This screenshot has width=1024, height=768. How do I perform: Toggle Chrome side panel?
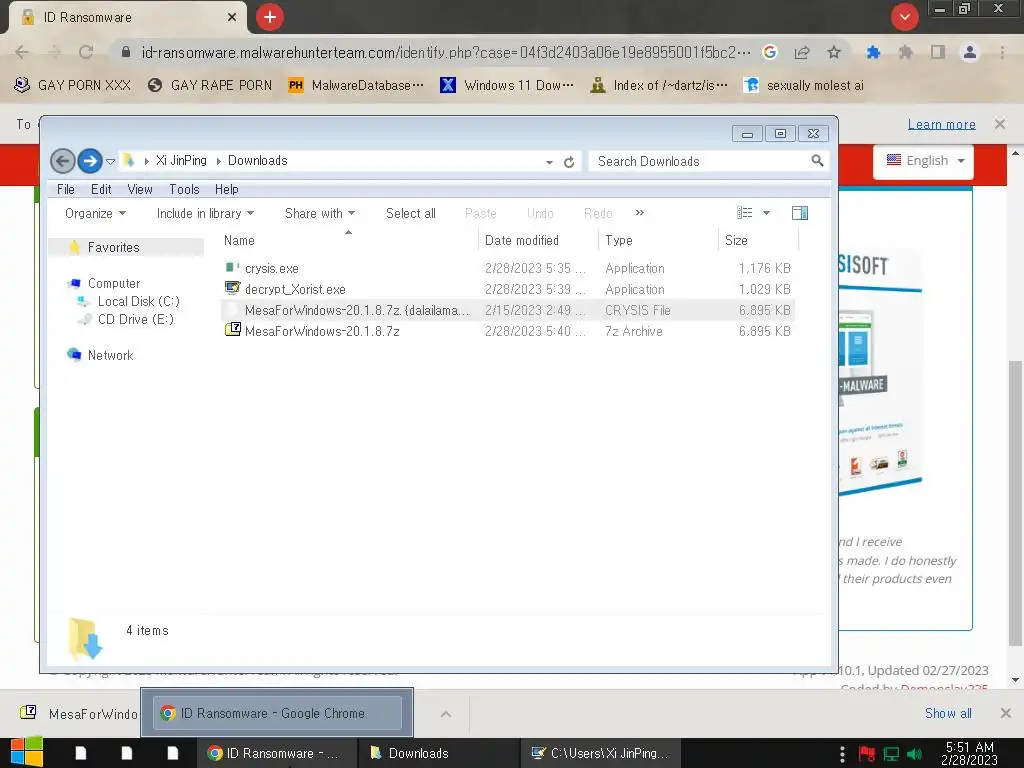point(938,52)
